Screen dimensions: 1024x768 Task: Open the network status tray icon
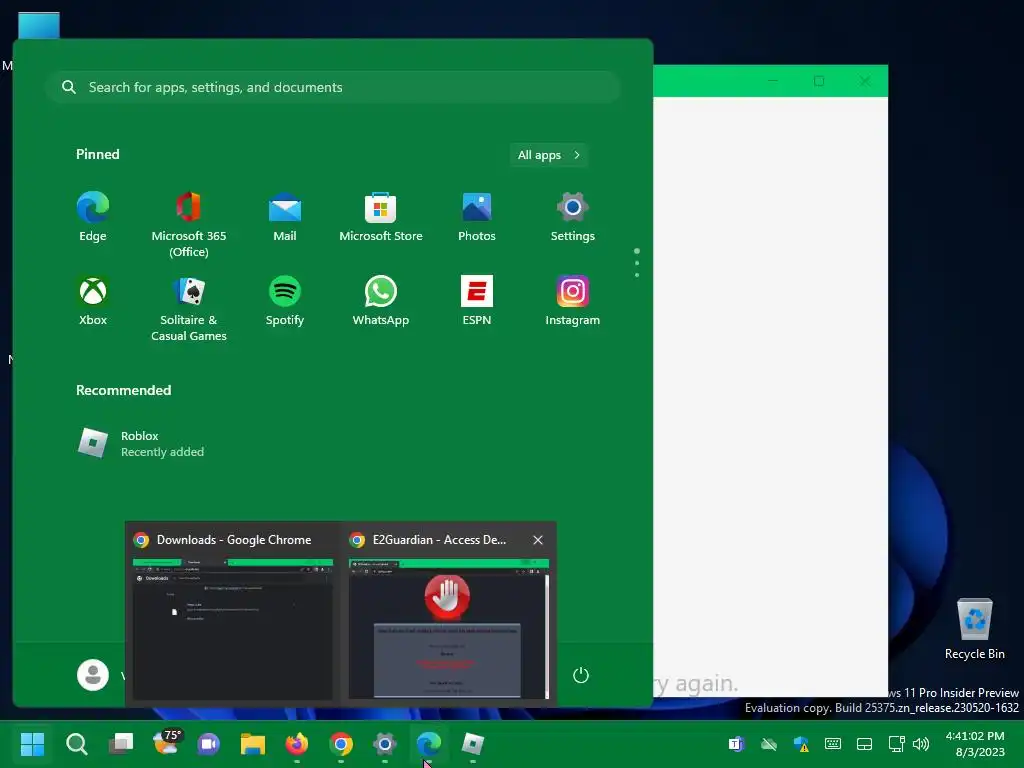[897, 743]
